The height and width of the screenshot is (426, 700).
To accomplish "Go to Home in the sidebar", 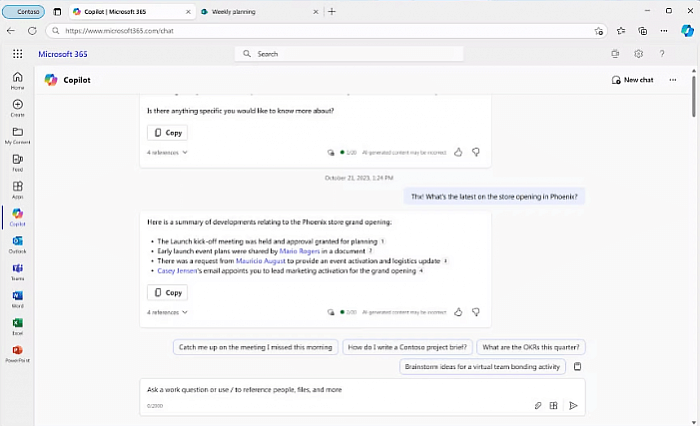I will click(x=17, y=81).
